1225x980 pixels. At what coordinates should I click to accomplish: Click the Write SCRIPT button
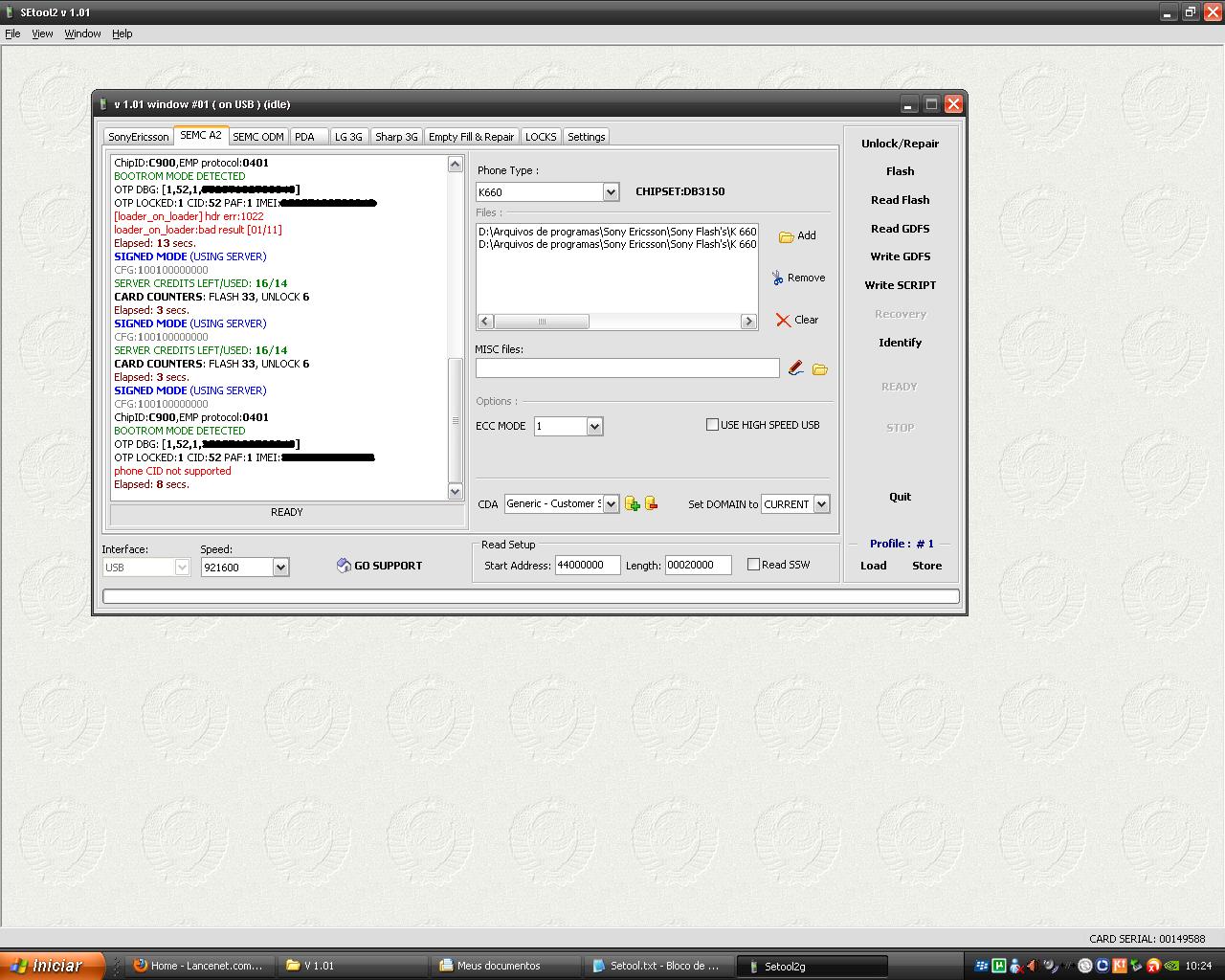pos(900,285)
